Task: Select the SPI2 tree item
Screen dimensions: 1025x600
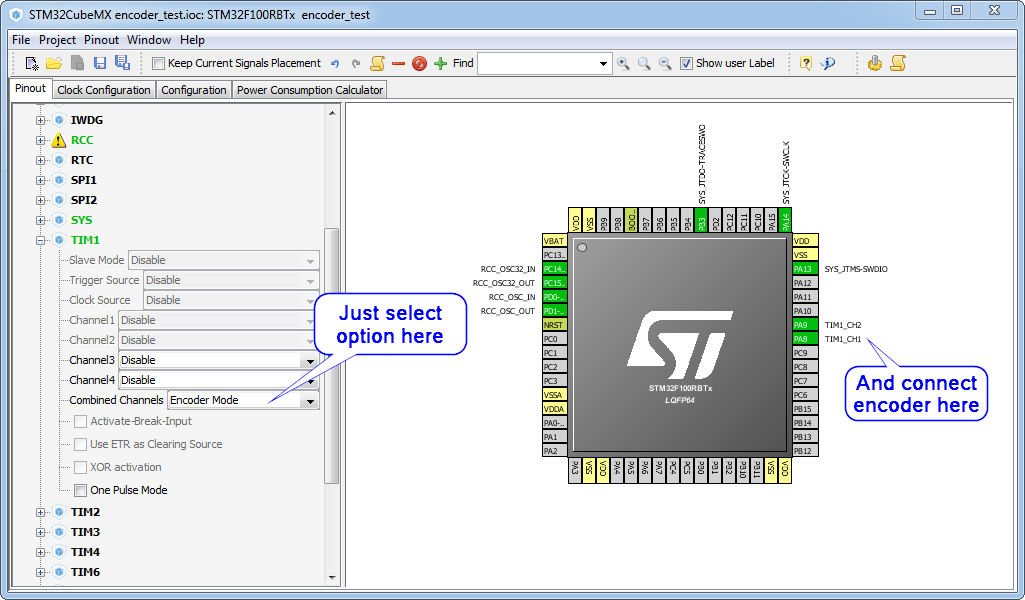Action: point(84,200)
